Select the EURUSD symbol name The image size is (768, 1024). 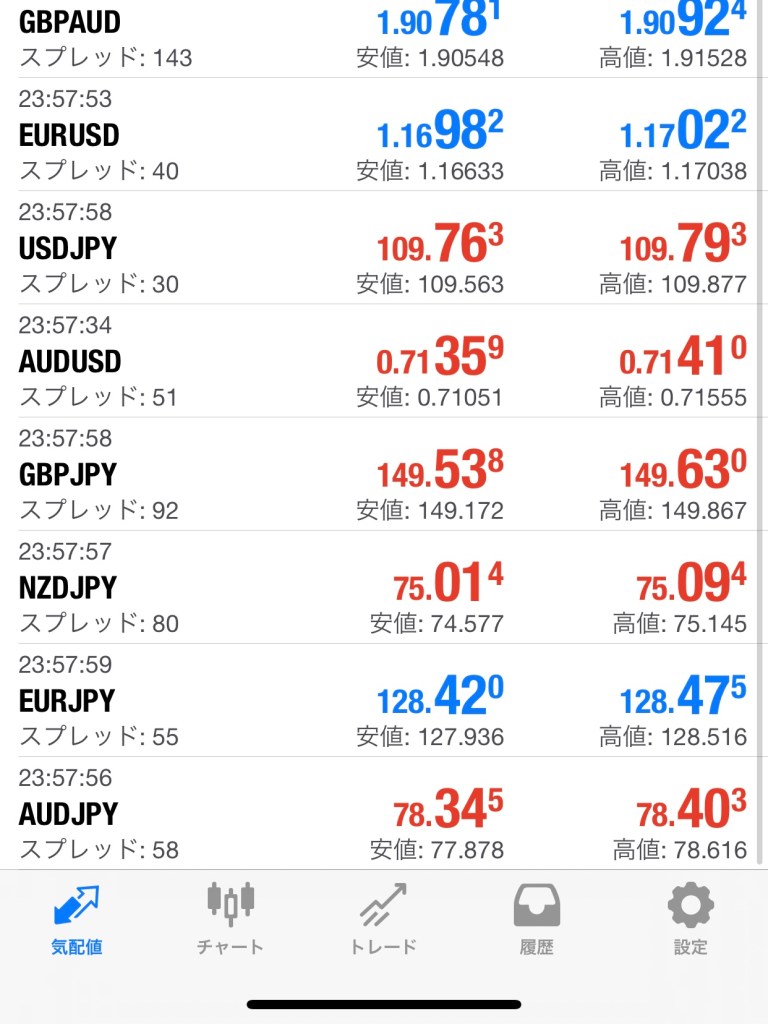[69, 135]
